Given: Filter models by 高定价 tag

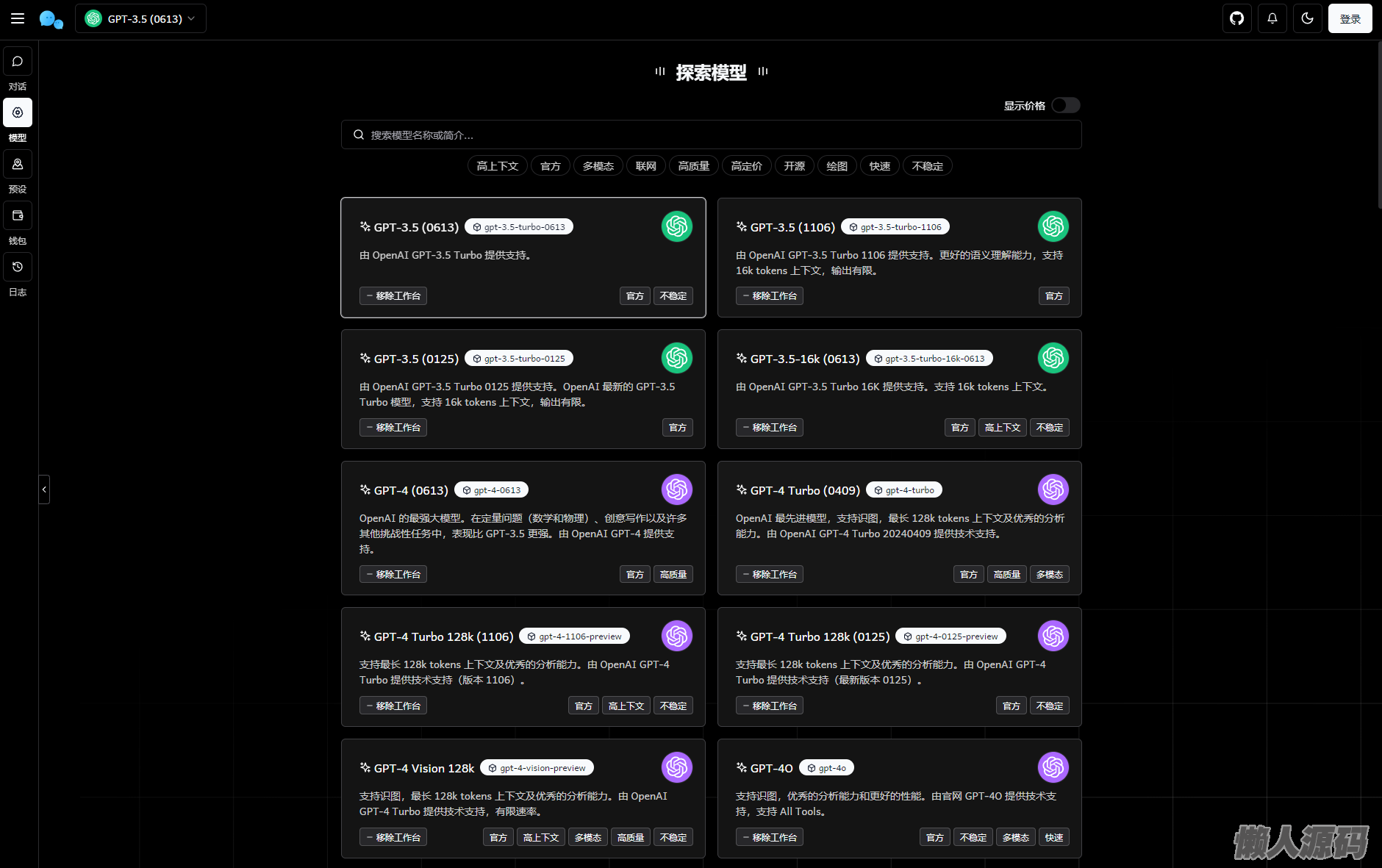Looking at the screenshot, I should [x=747, y=166].
